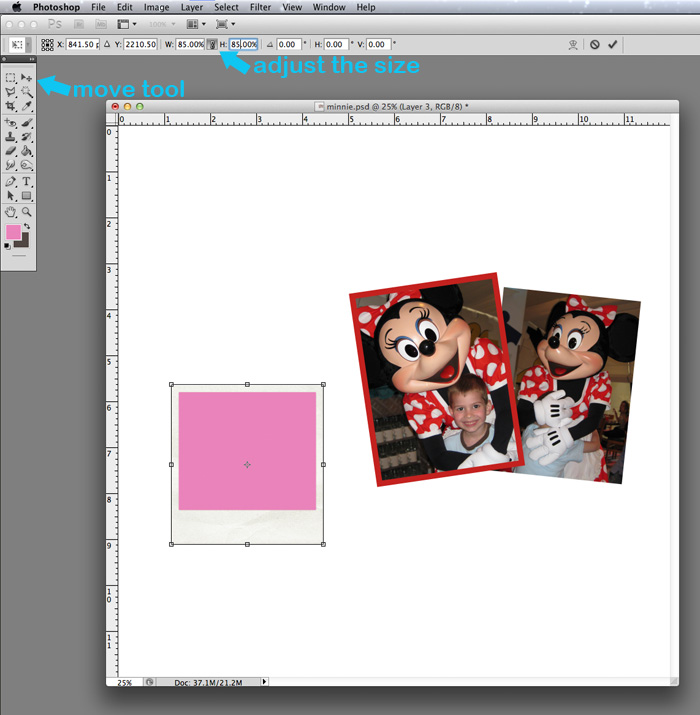Screen dimensions: 700x715
Task: Open the File menu
Action: pos(98,7)
